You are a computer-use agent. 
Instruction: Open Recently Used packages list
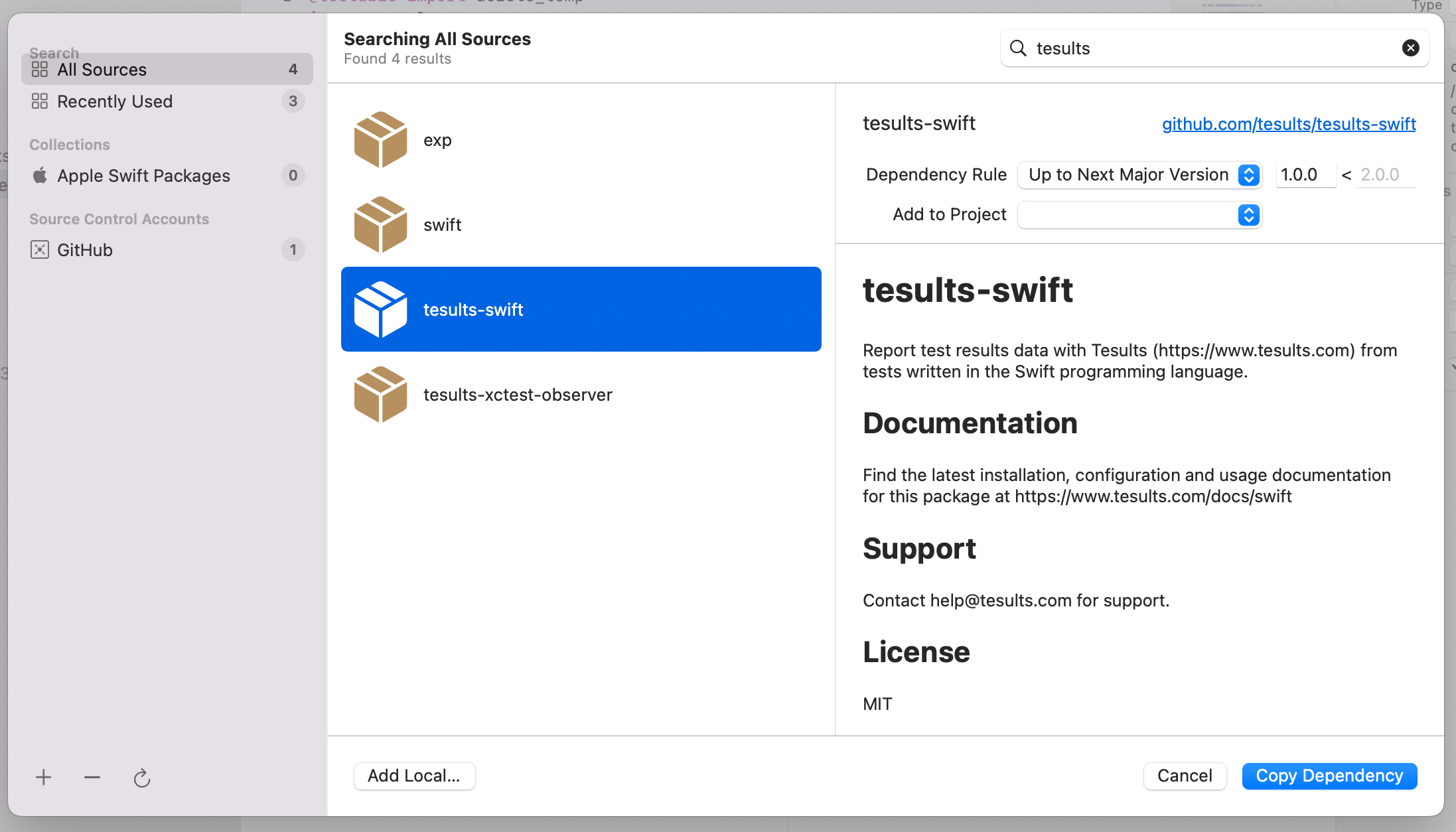click(167, 101)
